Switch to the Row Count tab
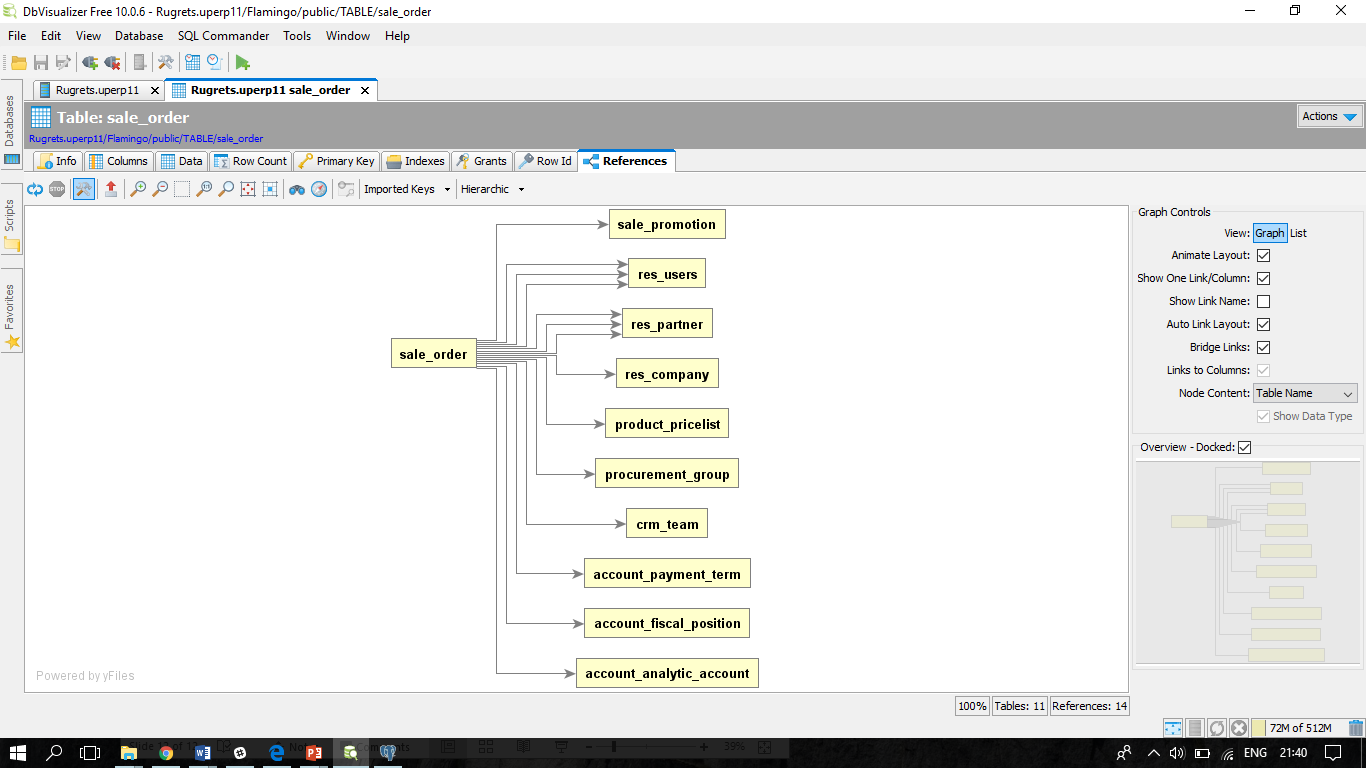The height and width of the screenshot is (768, 1366). (x=250, y=161)
